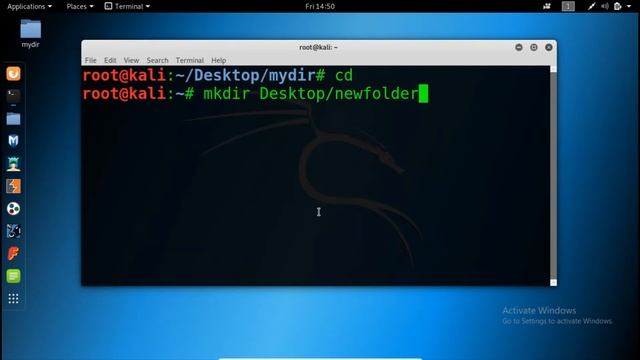The image size is (640, 360).
Task: Click the text 'mkdir Desktop/newfolder' in terminal
Action: point(311,94)
